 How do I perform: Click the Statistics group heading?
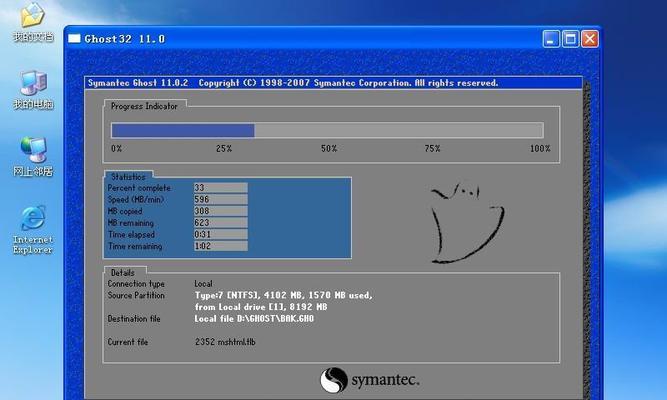128,177
